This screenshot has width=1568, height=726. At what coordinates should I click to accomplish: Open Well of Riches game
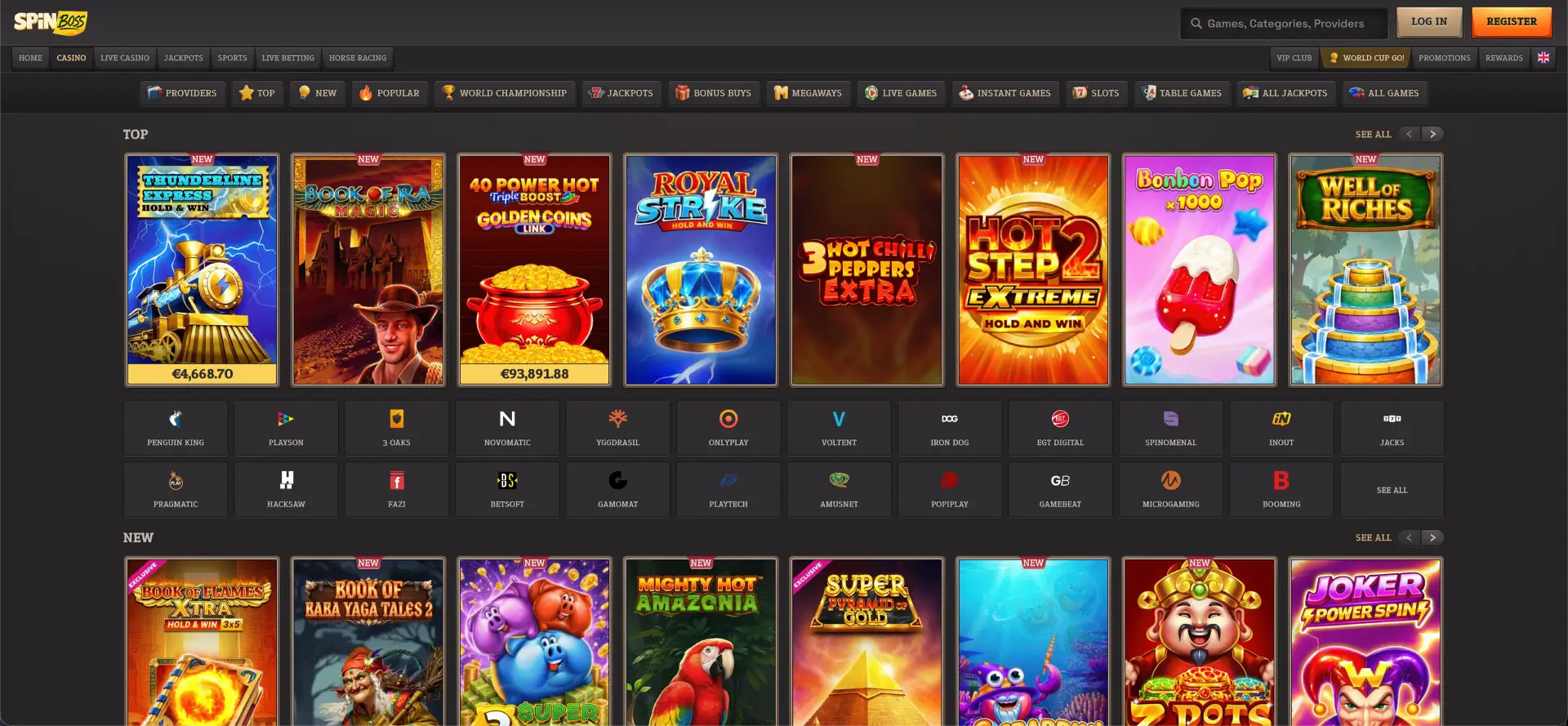pos(1365,269)
